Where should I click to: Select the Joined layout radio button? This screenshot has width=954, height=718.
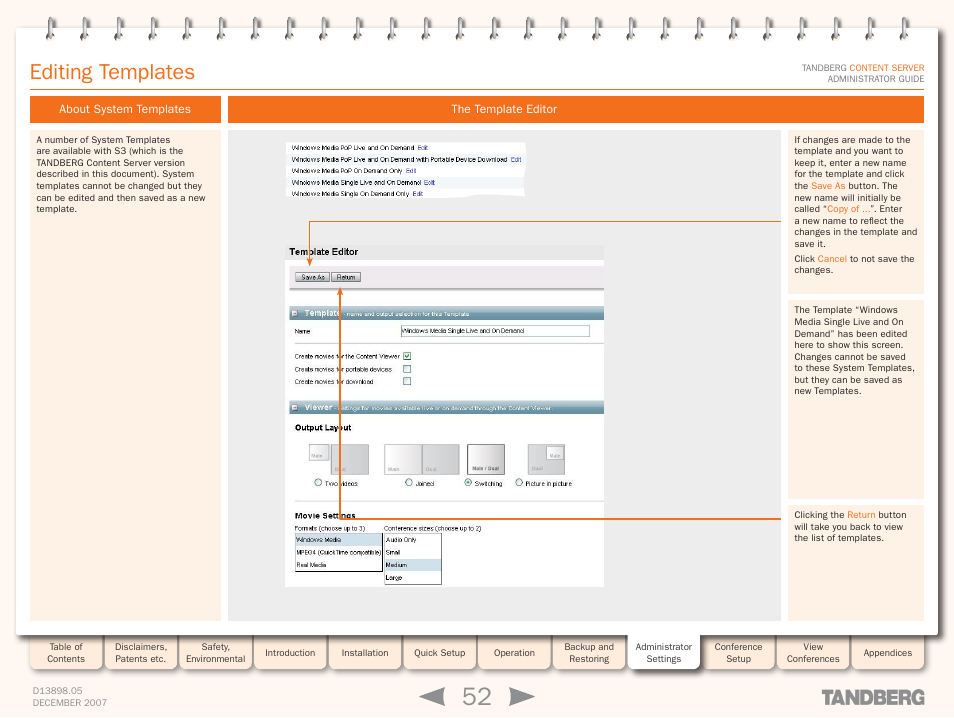409,483
